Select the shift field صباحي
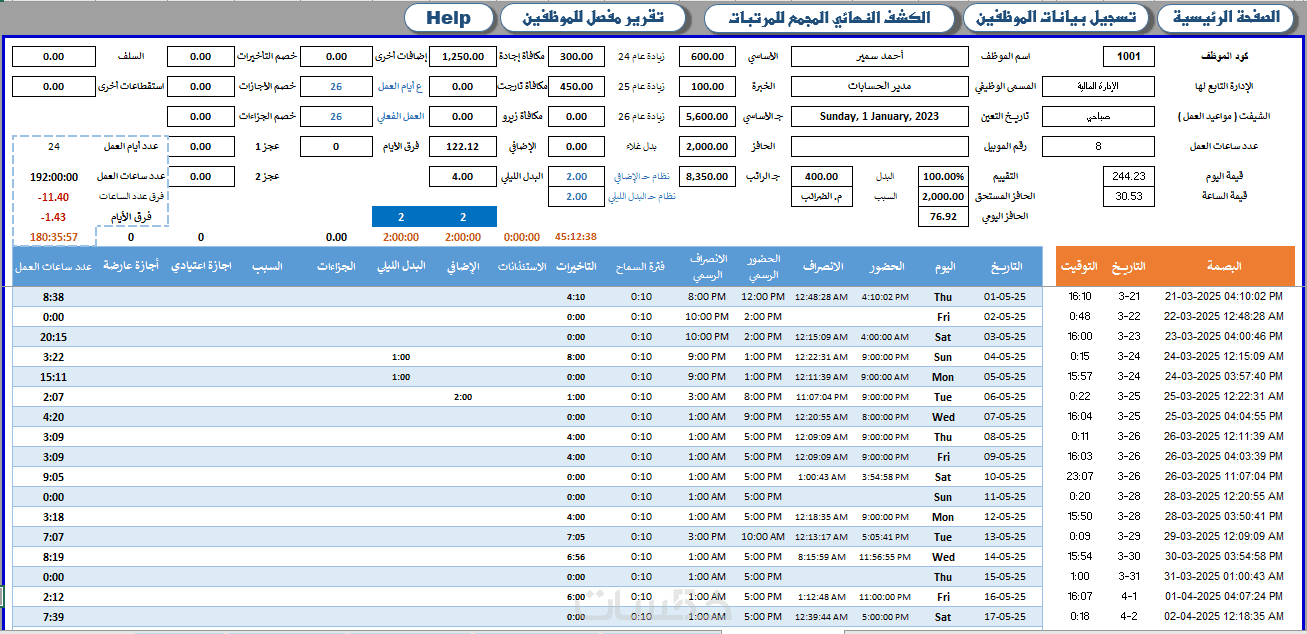 point(1098,117)
